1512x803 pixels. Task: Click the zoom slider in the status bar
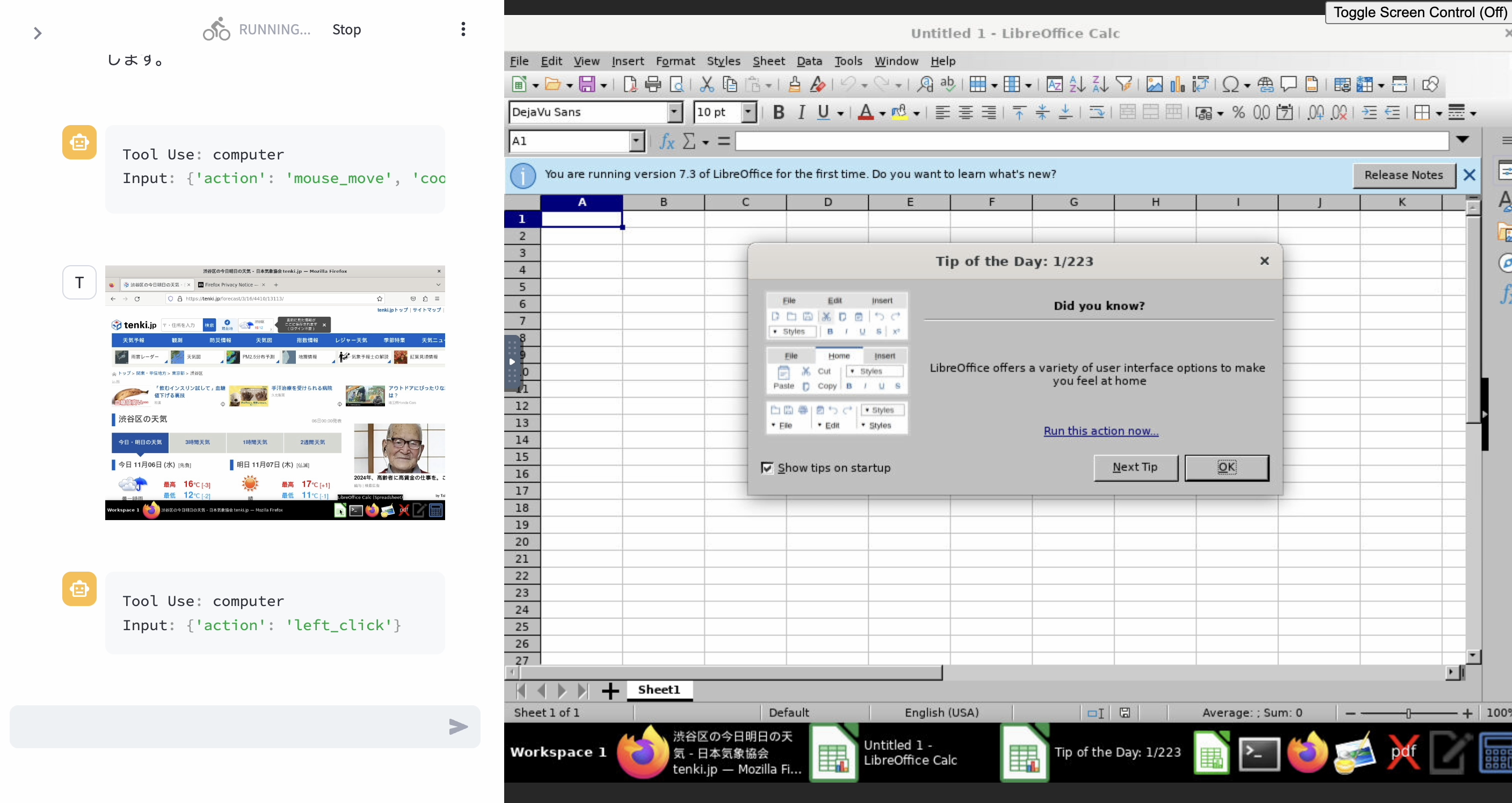coord(1408,713)
